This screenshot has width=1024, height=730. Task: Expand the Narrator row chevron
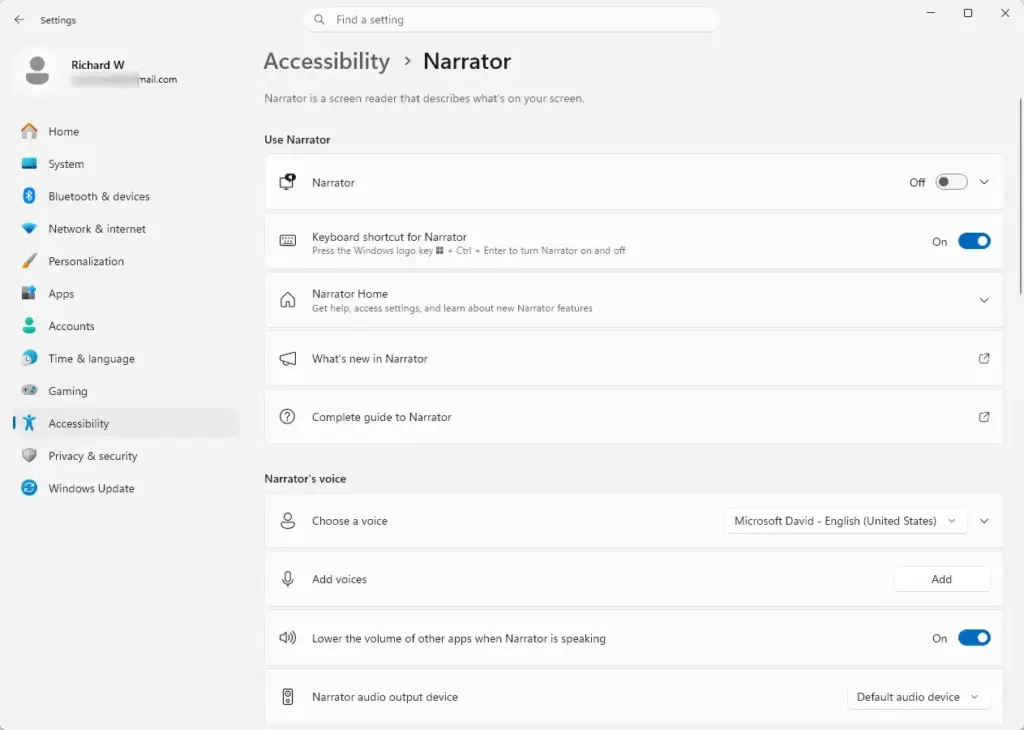point(984,182)
